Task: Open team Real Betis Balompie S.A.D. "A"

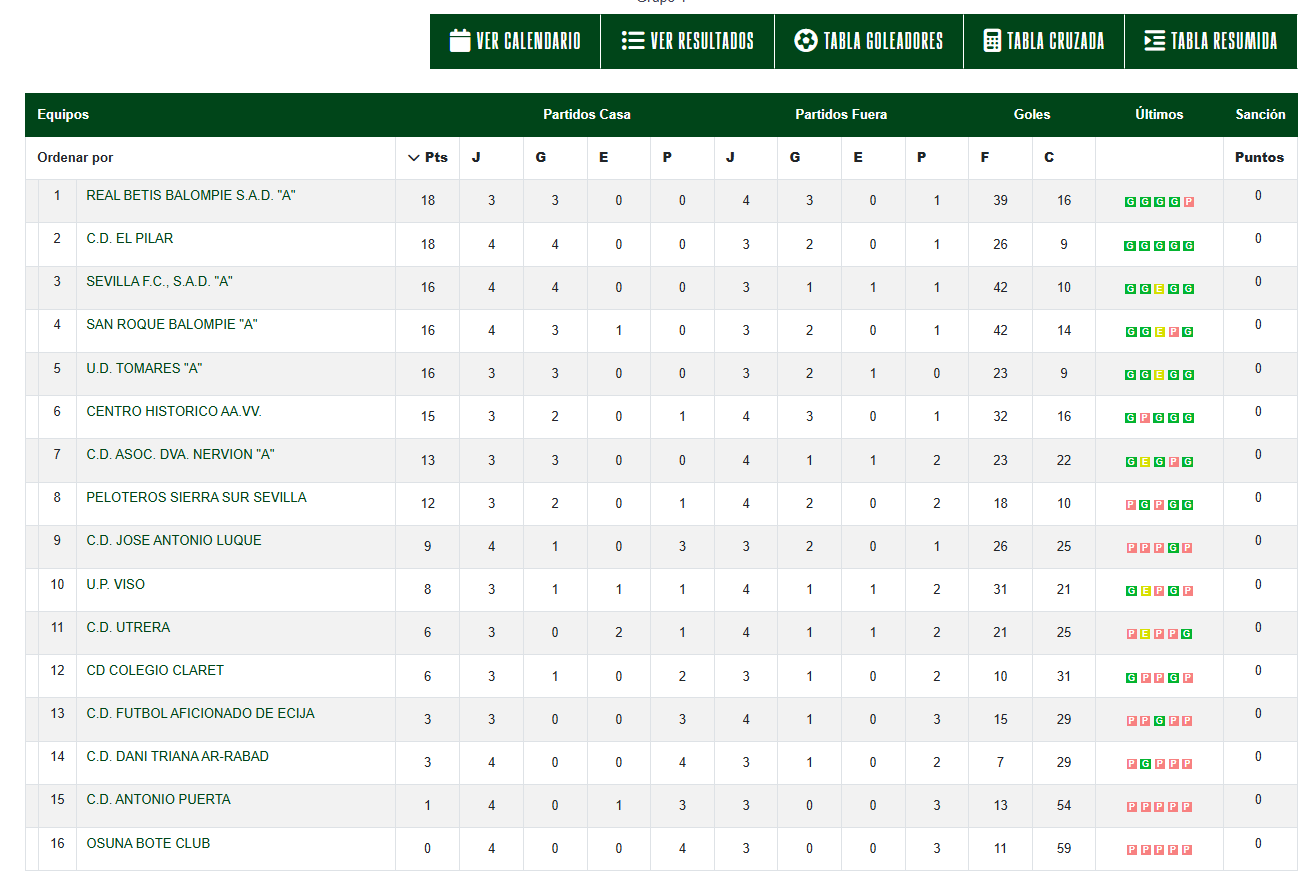Action: pos(191,196)
